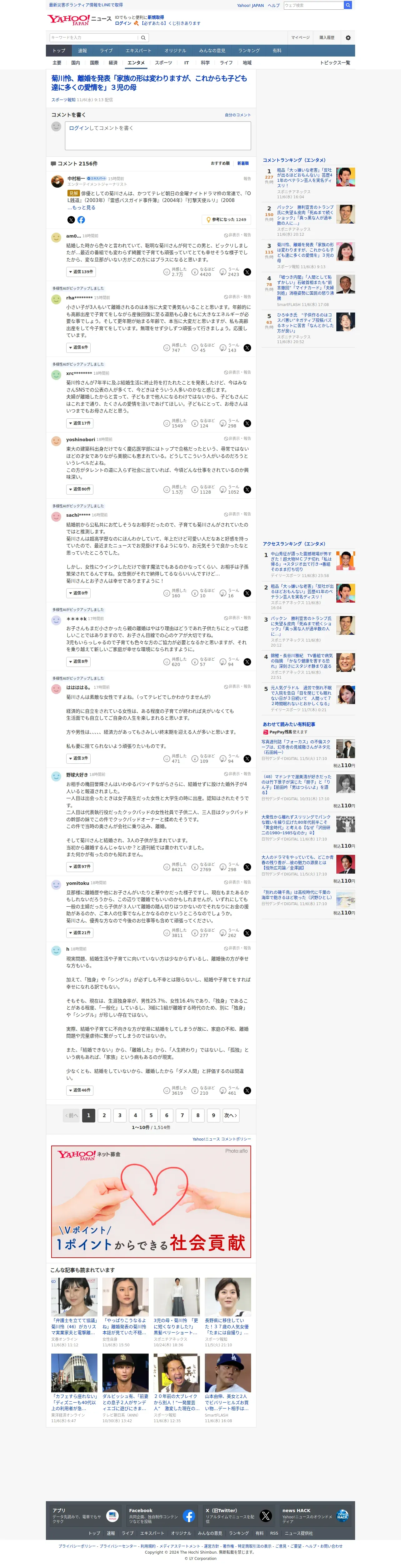Viewport: 401px width, 1568px height.
Task: Share 中村裕一's expert comment on X
Action: click(x=71, y=220)
